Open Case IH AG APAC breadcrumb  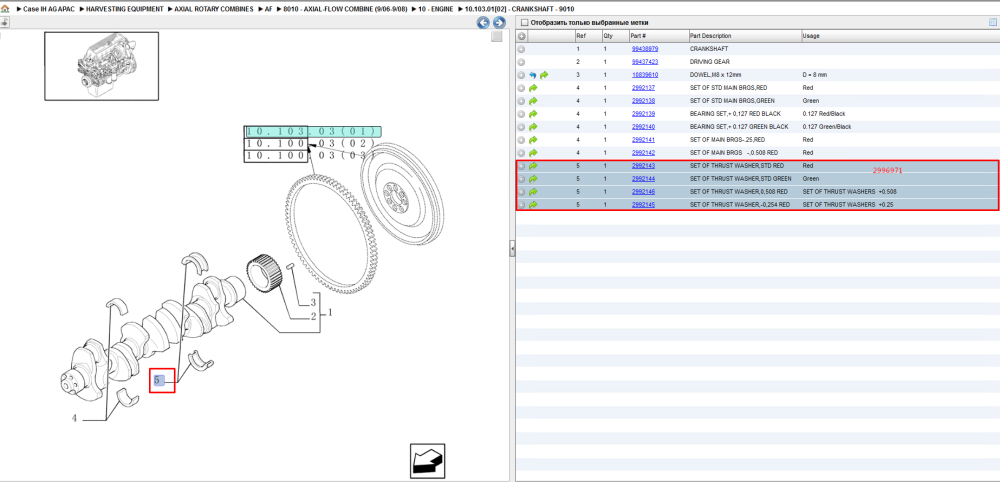coord(49,10)
